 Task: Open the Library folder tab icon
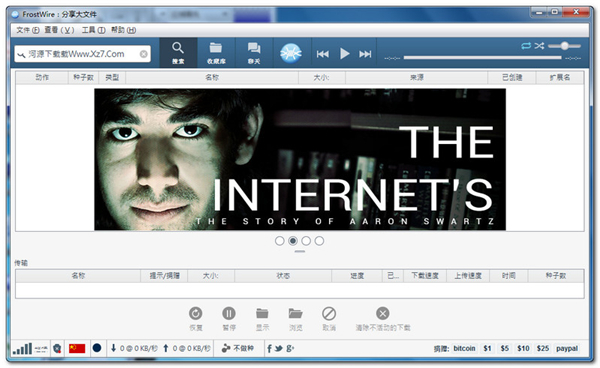tap(216, 52)
